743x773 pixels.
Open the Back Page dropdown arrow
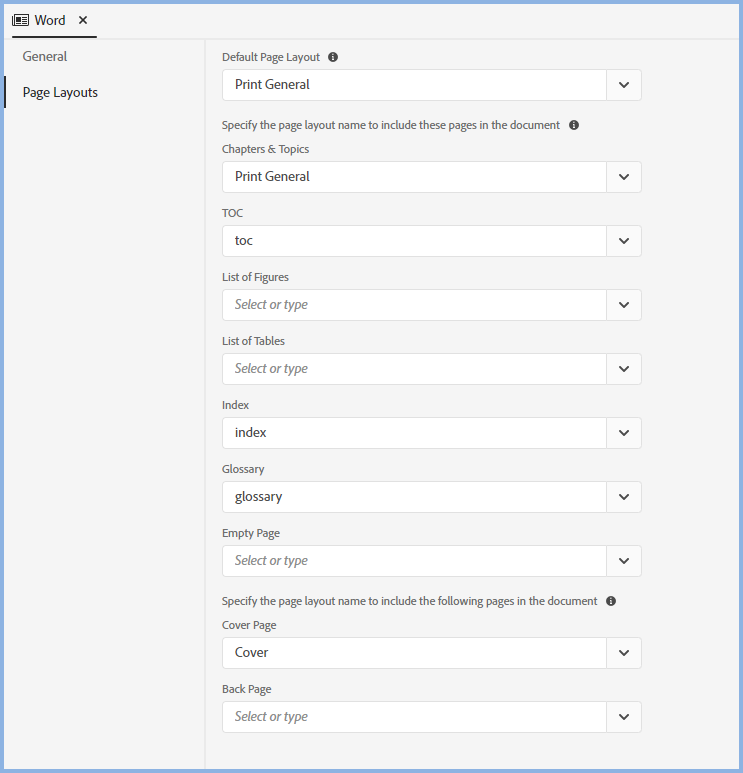coord(624,717)
